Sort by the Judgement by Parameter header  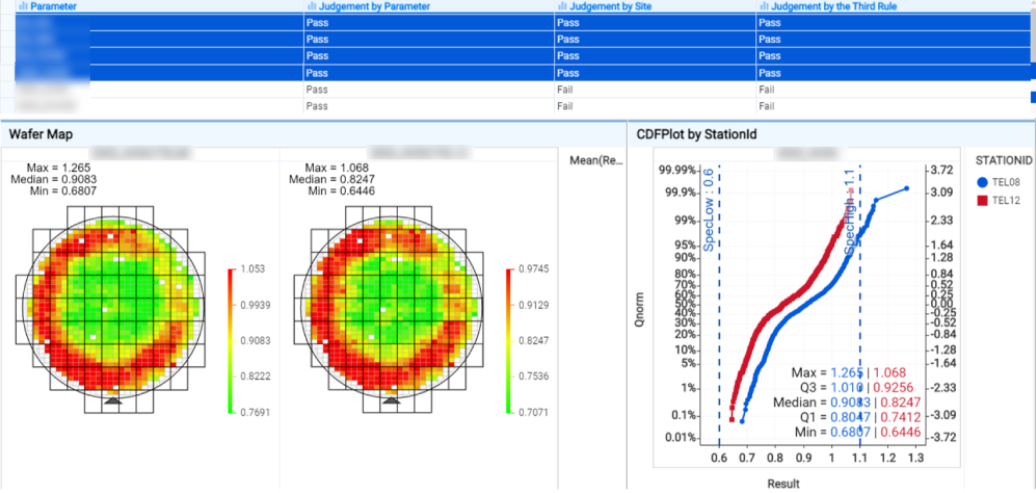(x=372, y=6)
